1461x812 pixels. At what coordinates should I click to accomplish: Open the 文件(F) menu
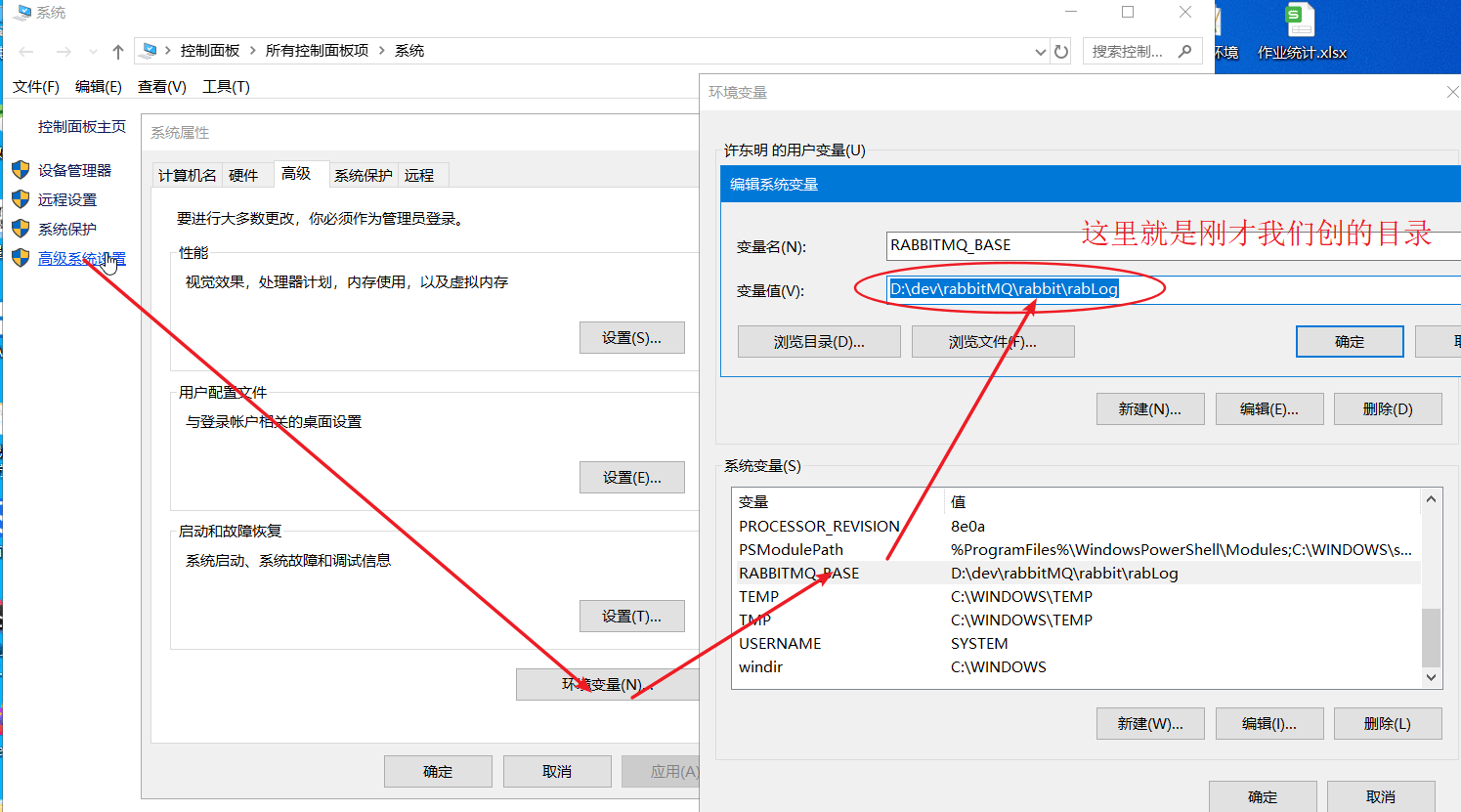tap(36, 87)
